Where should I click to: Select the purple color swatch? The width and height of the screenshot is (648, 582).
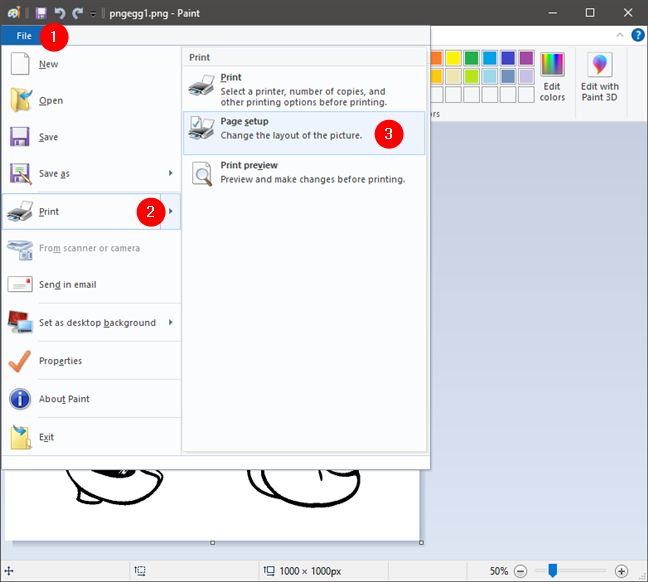tap(526, 58)
